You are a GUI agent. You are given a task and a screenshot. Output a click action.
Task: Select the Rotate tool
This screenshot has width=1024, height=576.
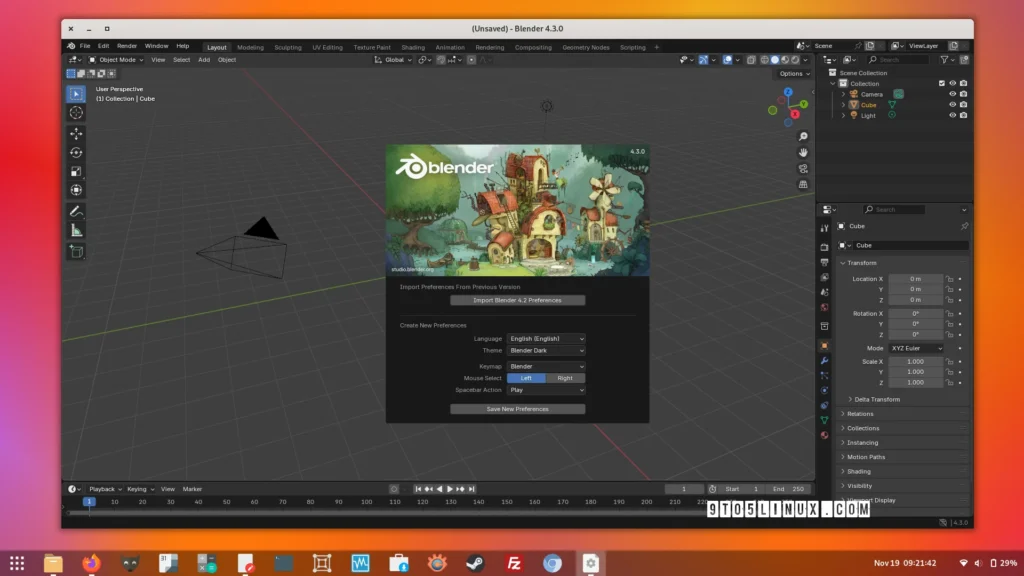click(x=76, y=153)
